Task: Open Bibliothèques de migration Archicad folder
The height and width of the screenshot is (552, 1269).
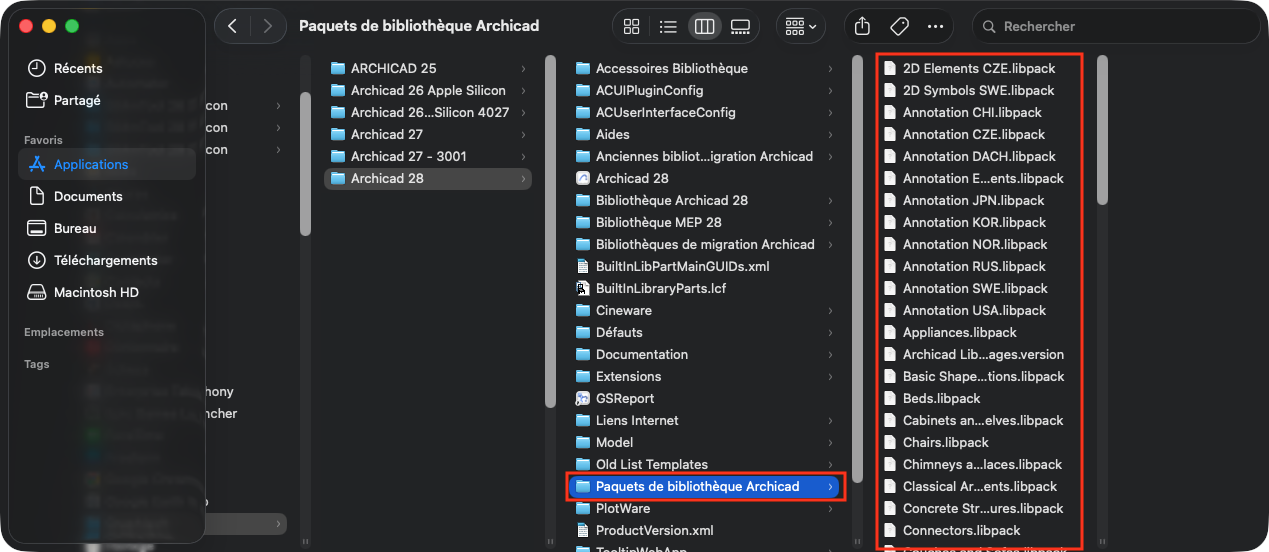Action: [x=706, y=244]
